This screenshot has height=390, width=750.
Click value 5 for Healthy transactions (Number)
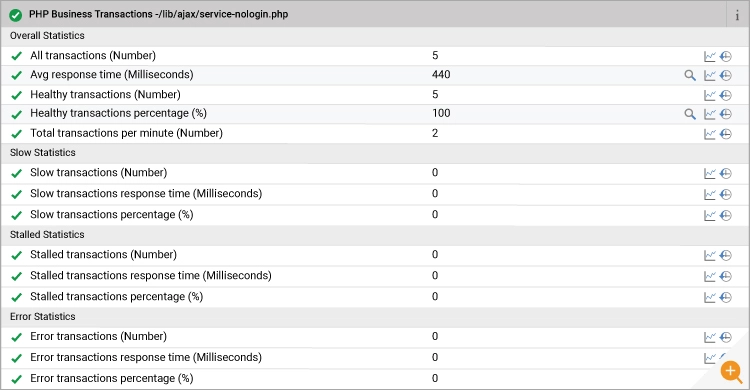(435, 95)
